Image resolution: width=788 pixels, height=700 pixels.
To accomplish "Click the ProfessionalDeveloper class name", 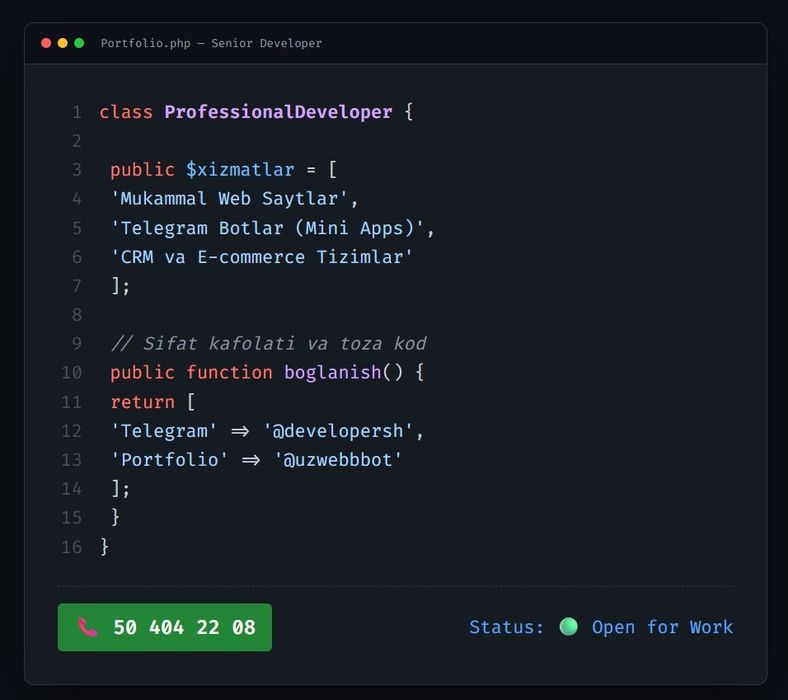I will (x=278, y=112).
